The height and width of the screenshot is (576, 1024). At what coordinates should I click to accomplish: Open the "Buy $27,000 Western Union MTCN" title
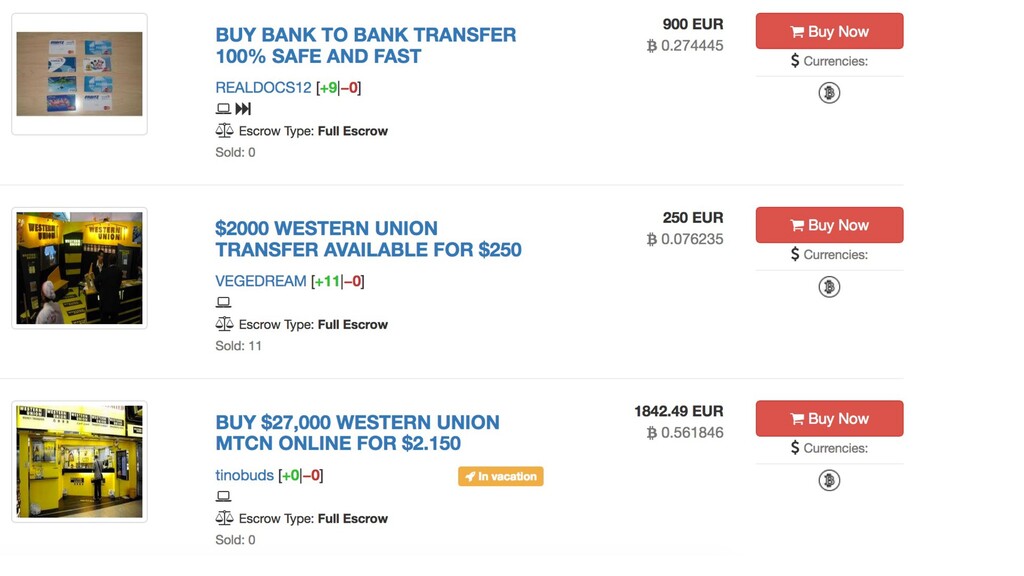(x=357, y=433)
